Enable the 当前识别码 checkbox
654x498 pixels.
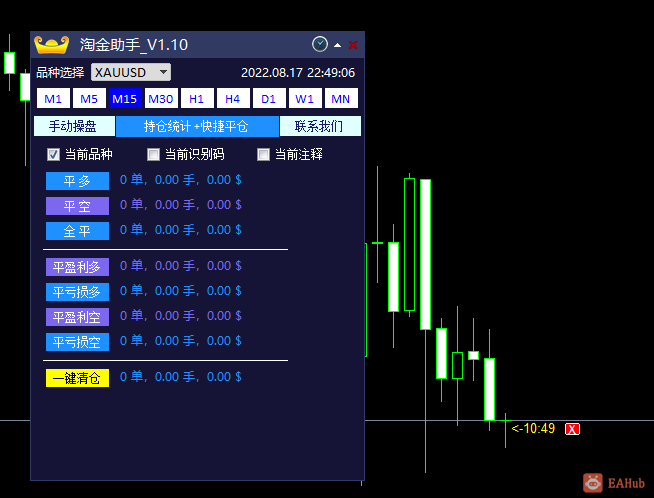coord(153,154)
